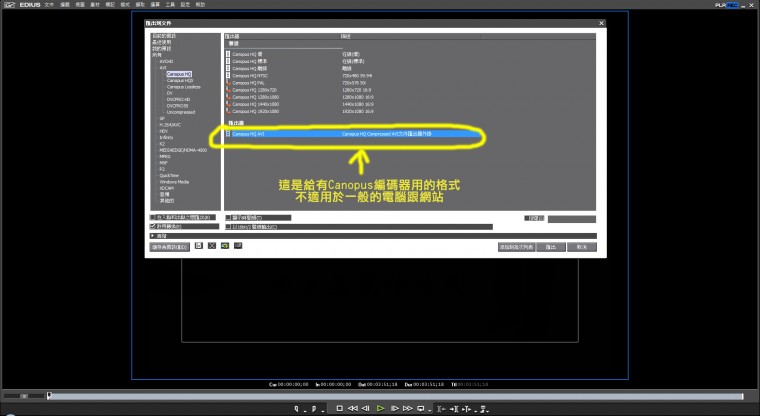
Task: Step forward one frame
Action: [x=395, y=409]
